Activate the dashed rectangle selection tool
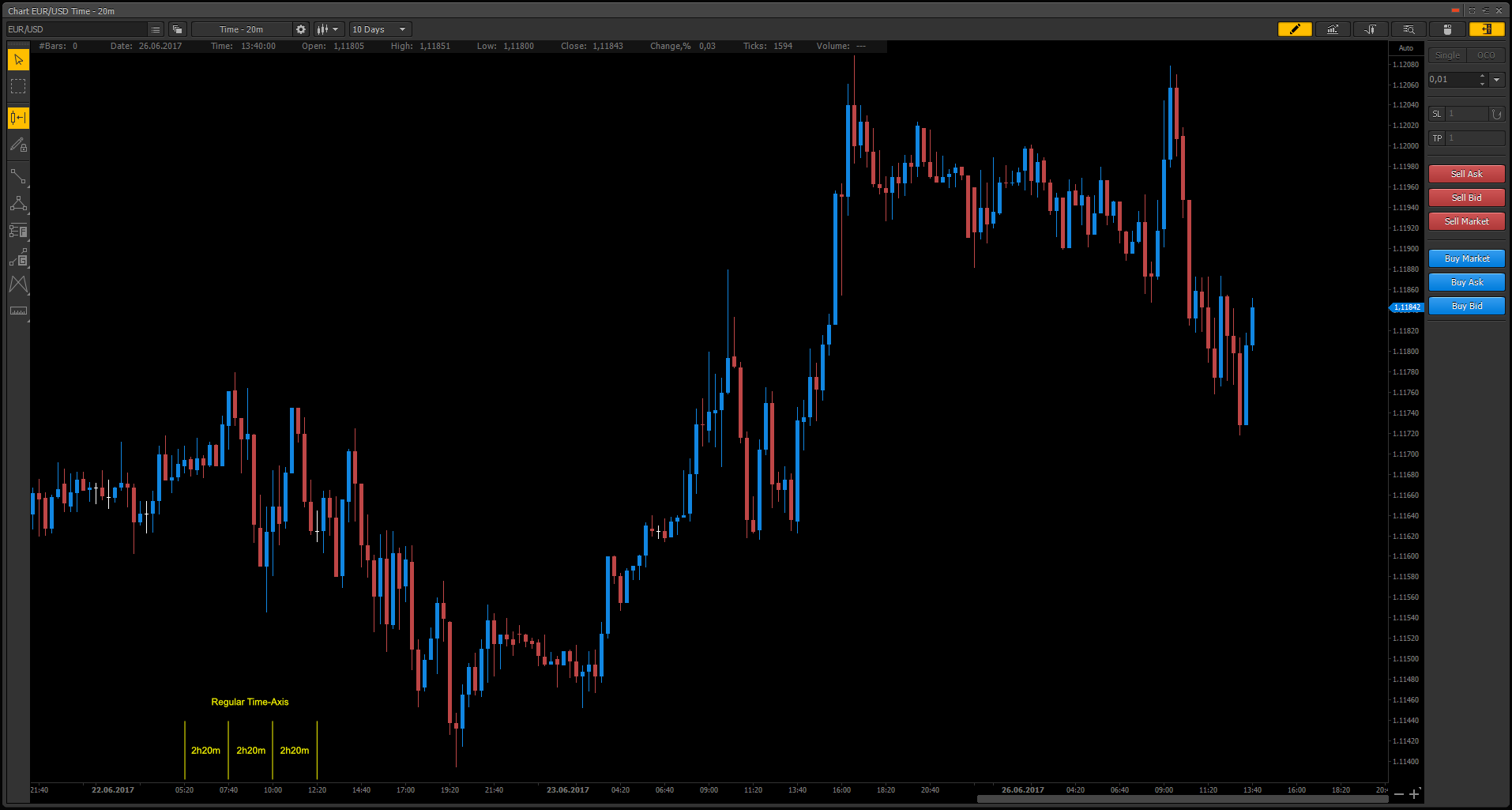This screenshot has width=1512, height=810. coord(18,86)
